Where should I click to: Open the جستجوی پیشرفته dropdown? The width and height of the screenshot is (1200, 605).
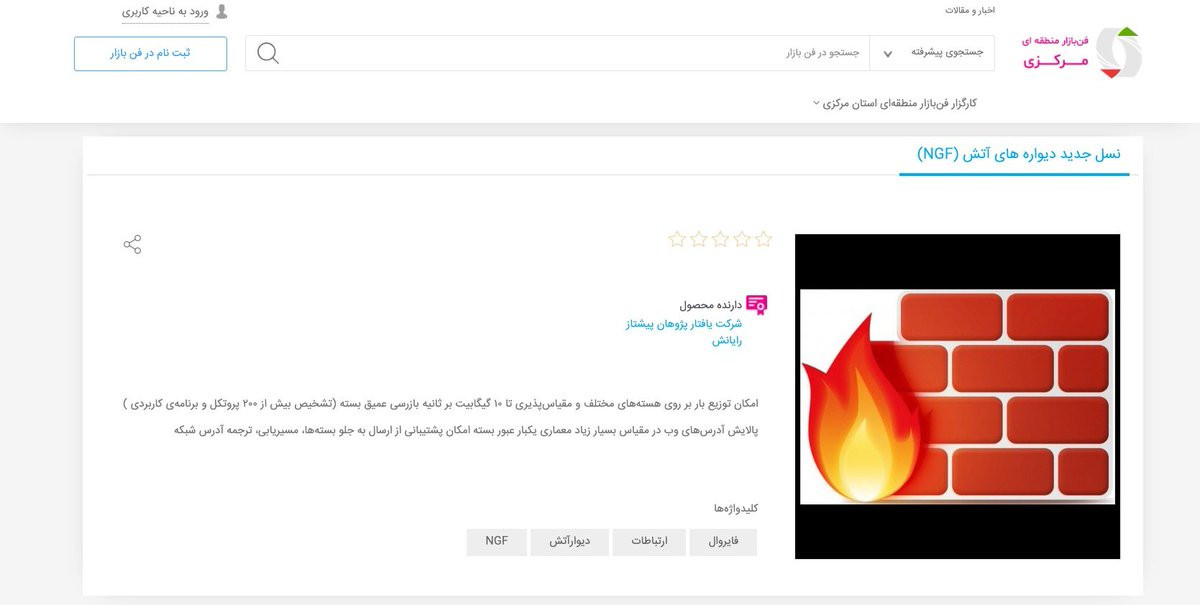[933, 53]
